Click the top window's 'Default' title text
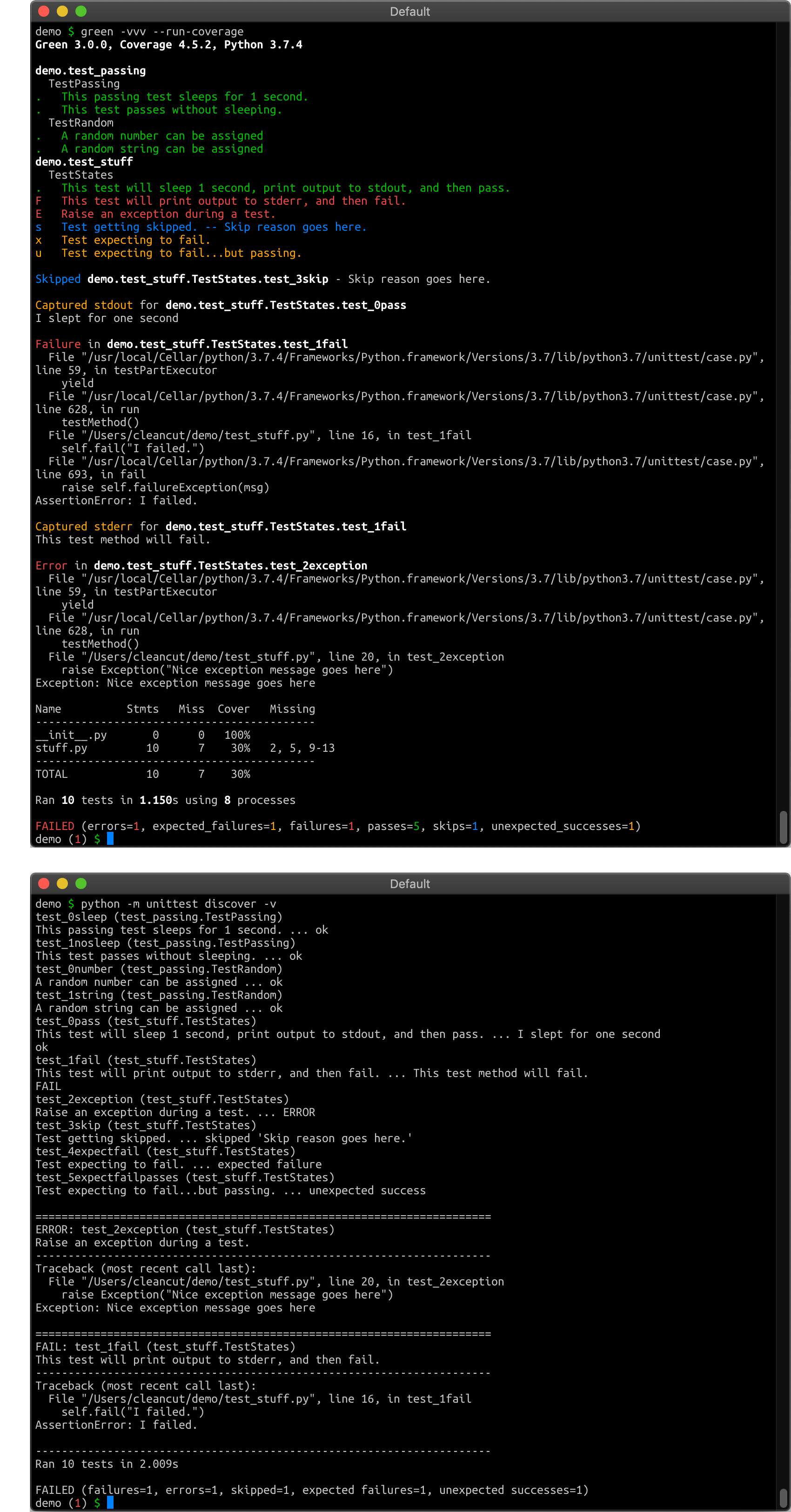This screenshot has width=791, height=1512. tap(410, 12)
